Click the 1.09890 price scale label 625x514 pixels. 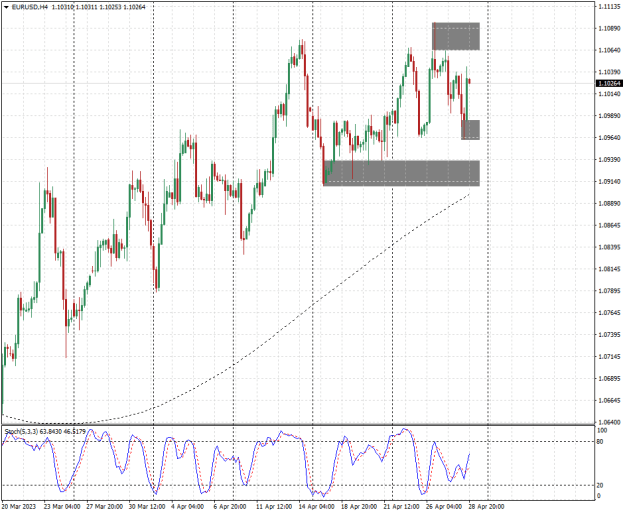609,116
